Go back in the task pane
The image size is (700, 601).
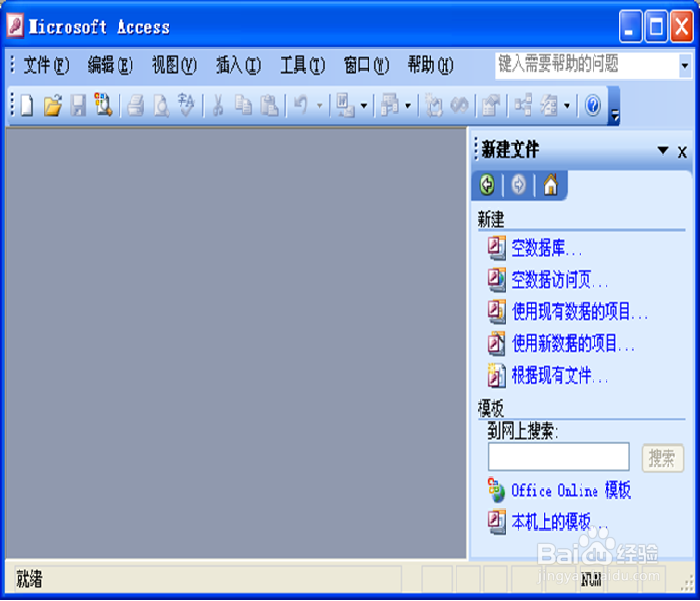click(x=487, y=184)
